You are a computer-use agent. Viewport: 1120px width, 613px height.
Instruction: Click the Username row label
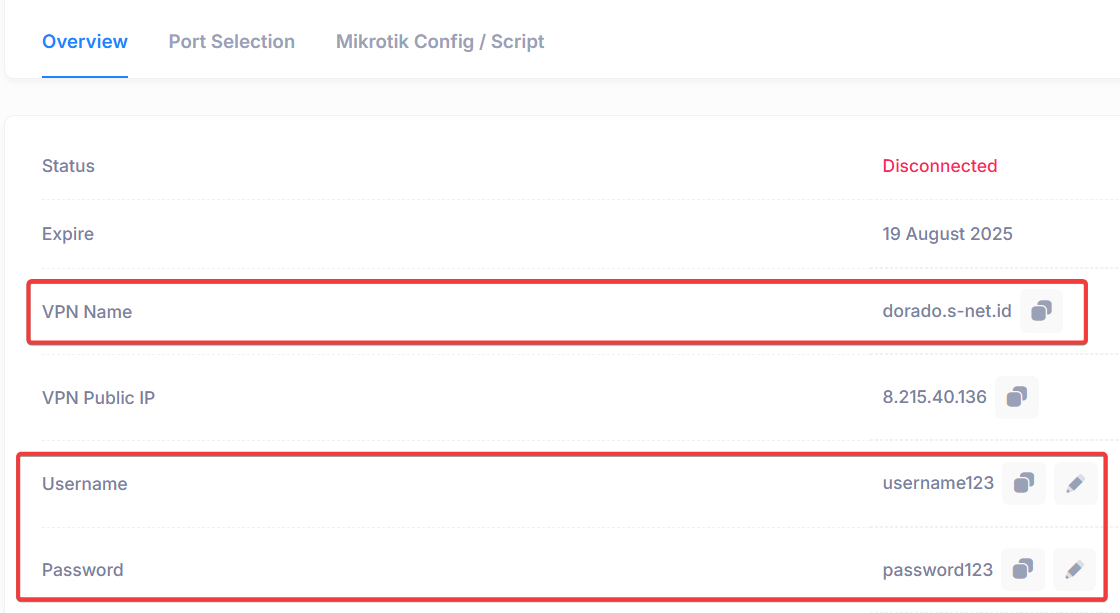84,484
